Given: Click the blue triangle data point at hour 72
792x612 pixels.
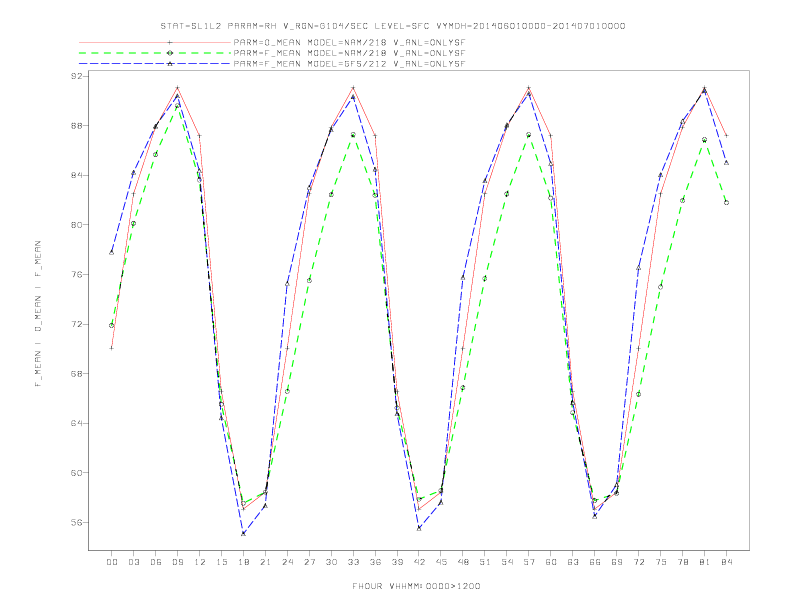Looking at the screenshot, I should click(x=638, y=268).
